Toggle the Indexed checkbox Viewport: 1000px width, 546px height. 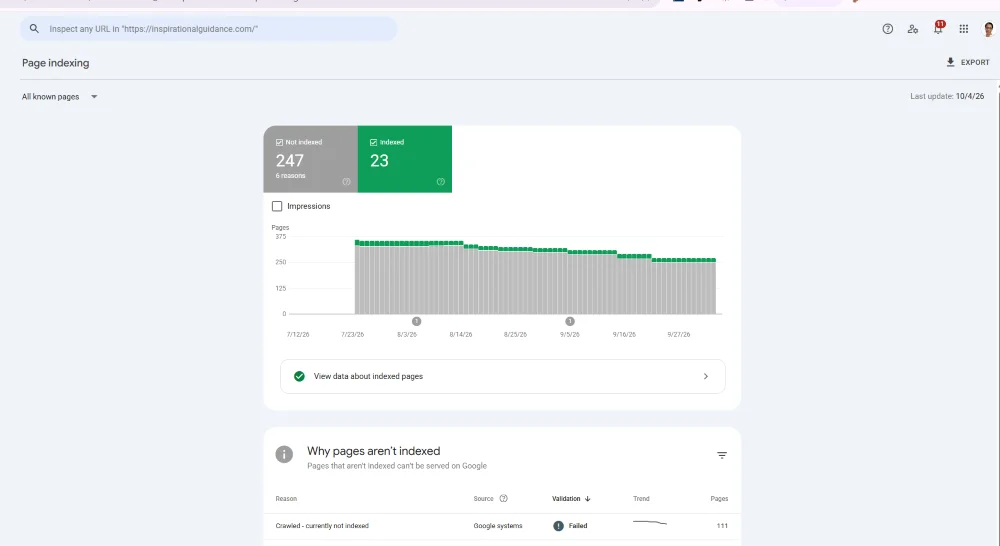coord(374,142)
